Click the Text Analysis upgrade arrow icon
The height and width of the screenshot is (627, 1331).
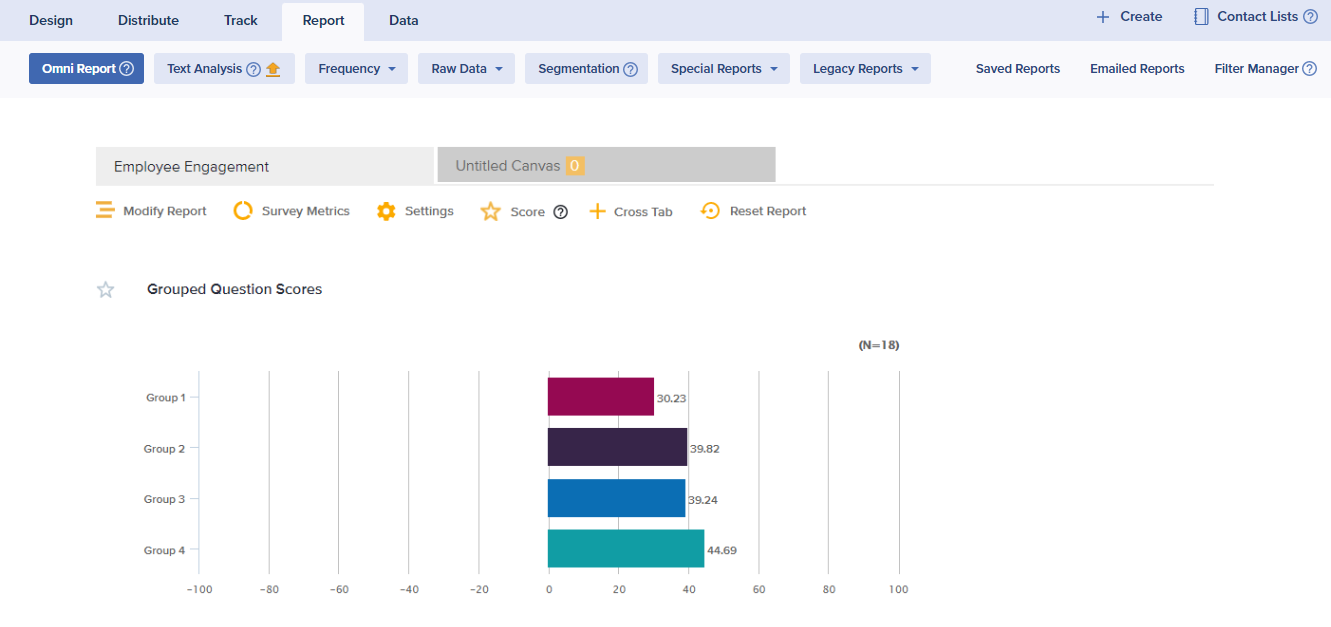(273, 69)
